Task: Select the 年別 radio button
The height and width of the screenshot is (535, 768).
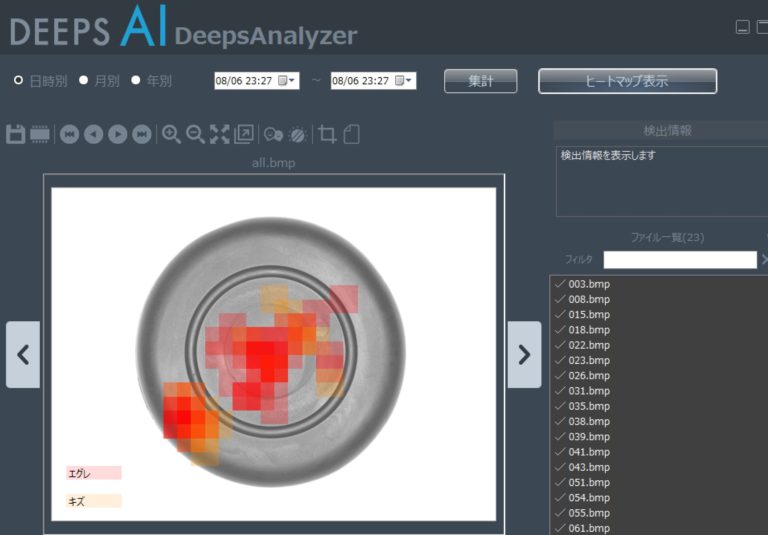Action: (136, 80)
